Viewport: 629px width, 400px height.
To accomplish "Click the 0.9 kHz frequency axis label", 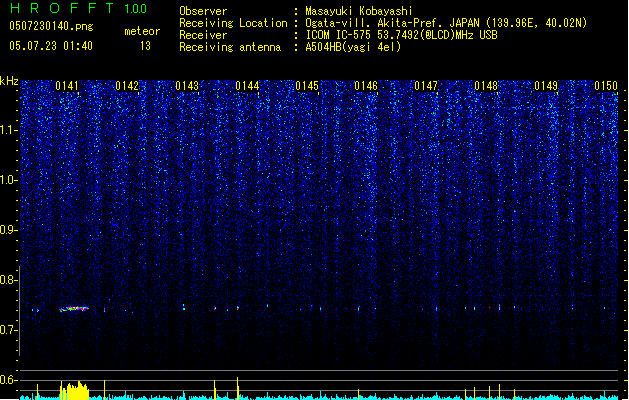I will [8, 230].
